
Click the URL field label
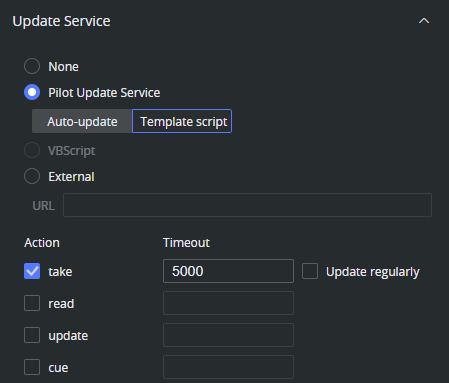pyautogui.click(x=44, y=206)
